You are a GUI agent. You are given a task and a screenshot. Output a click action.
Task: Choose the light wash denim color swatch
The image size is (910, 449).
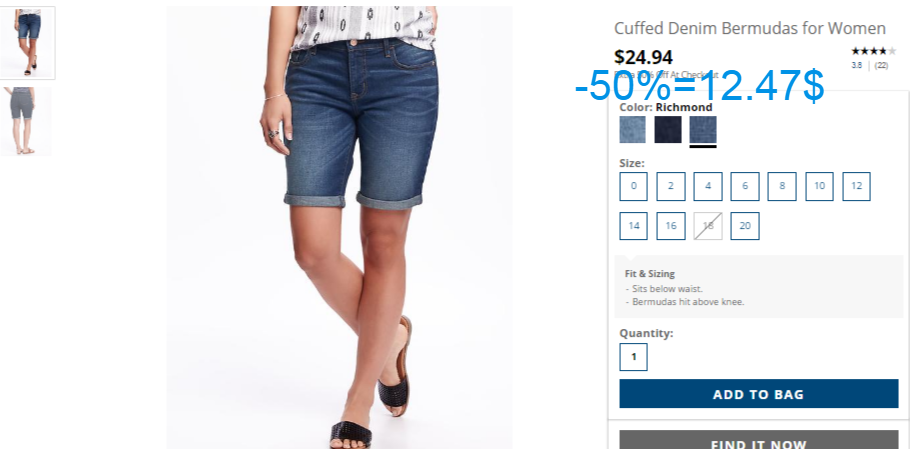pyautogui.click(x=632, y=129)
